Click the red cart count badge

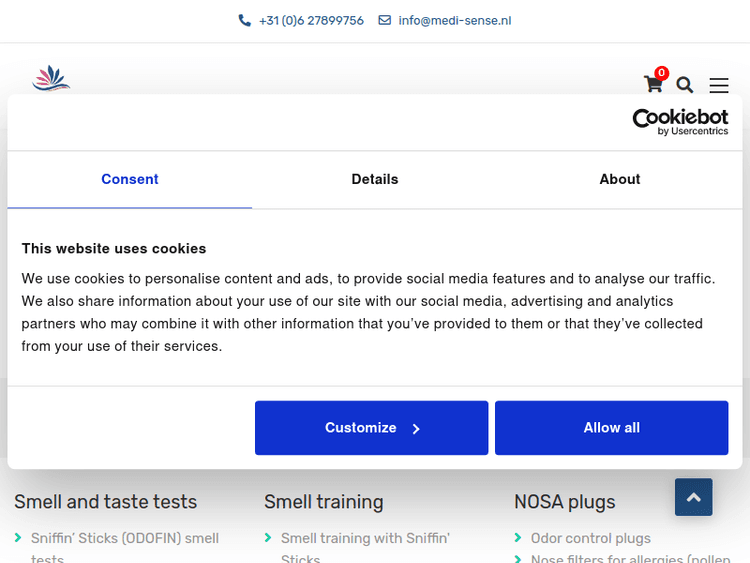coord(661,73)
